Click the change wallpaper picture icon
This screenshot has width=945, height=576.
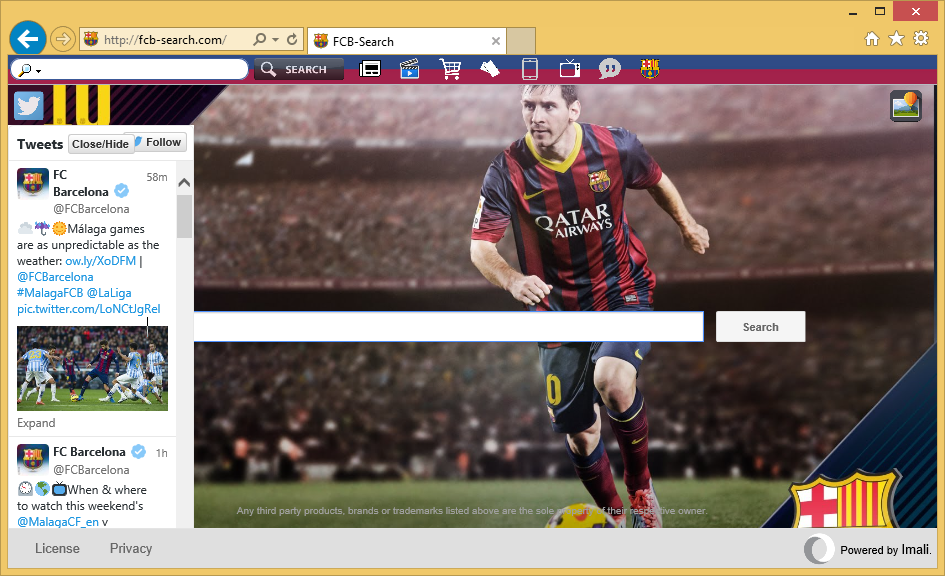point(905,106)
